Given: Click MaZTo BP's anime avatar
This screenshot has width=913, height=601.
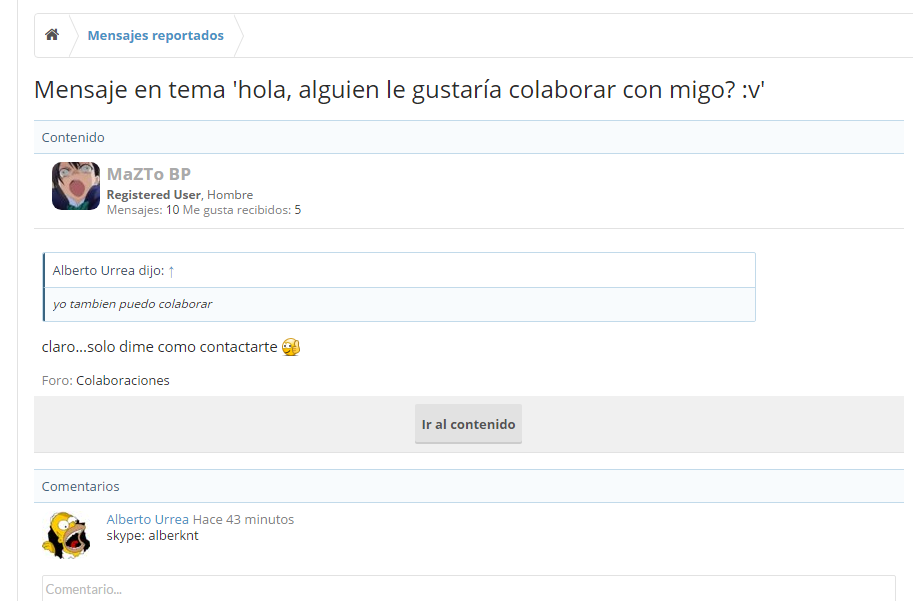Looking at the screenshot, I should 76,186.
